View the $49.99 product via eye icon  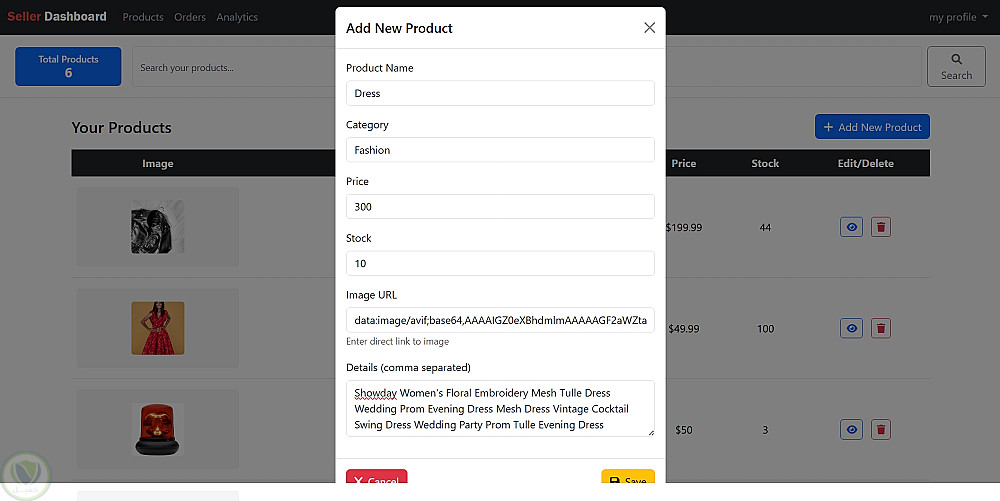pyautogui.click(x=851, y=328)
